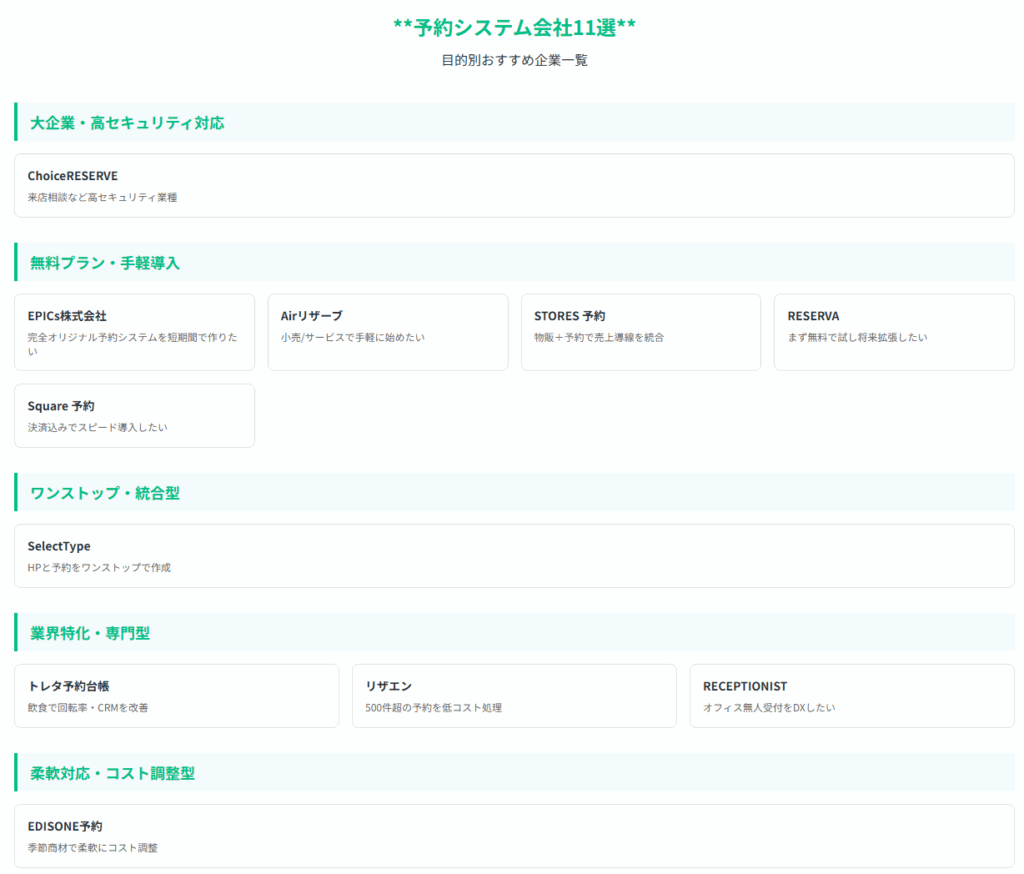Image resolution: width=1024 pixels, height=874 pixels.
Task: Click the 500件超の予約を低コスト処理 description text
Action: (433, 708)
